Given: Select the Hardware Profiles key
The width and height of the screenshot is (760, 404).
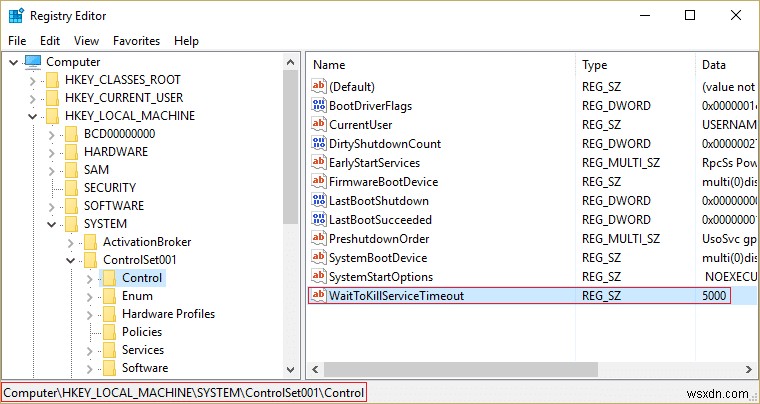Looking at the screenshot, I should pos(168,313).
